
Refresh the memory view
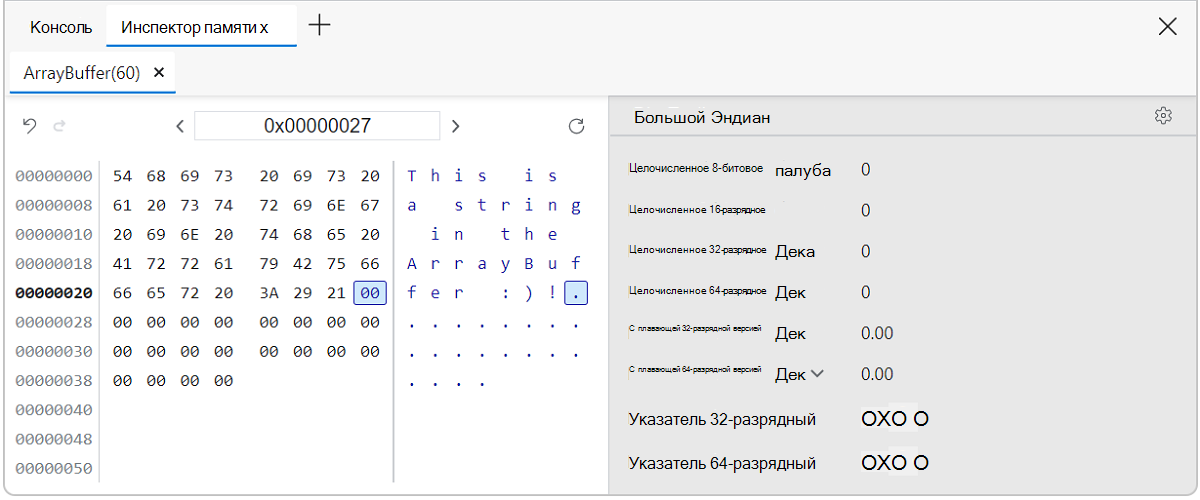[x=576, y=126]
